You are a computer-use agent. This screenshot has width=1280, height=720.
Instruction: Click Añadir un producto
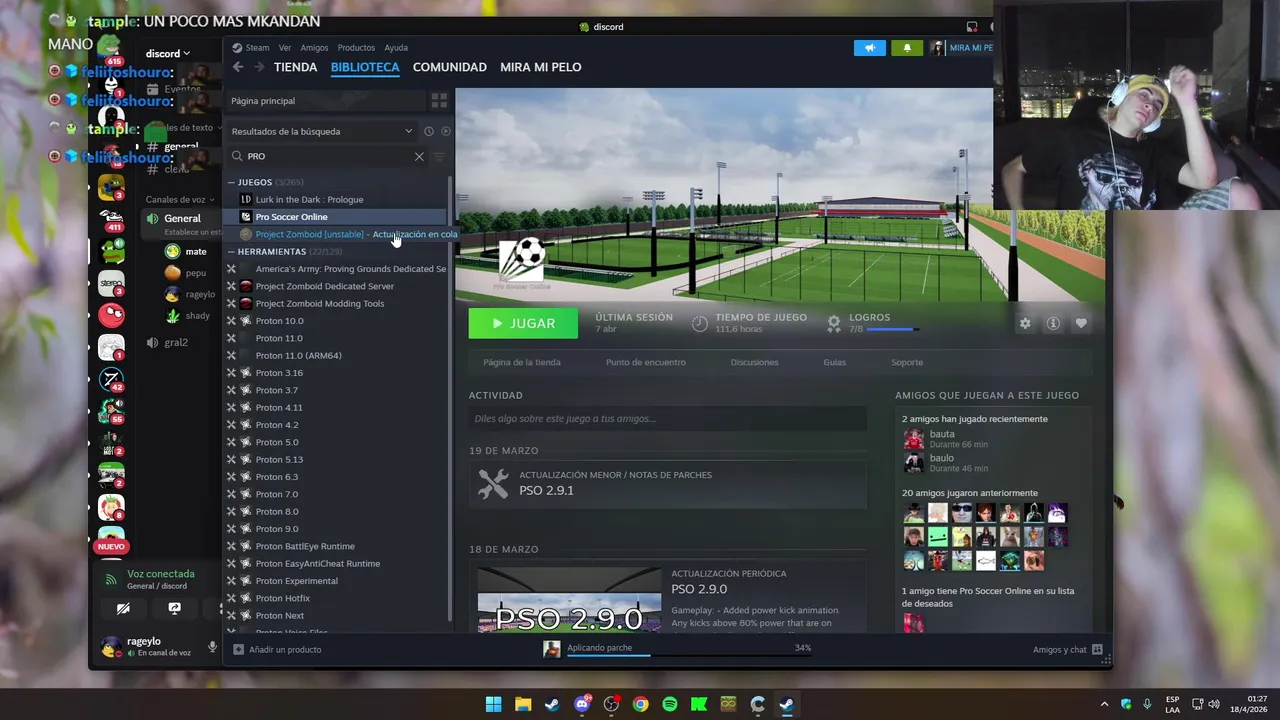277,650
